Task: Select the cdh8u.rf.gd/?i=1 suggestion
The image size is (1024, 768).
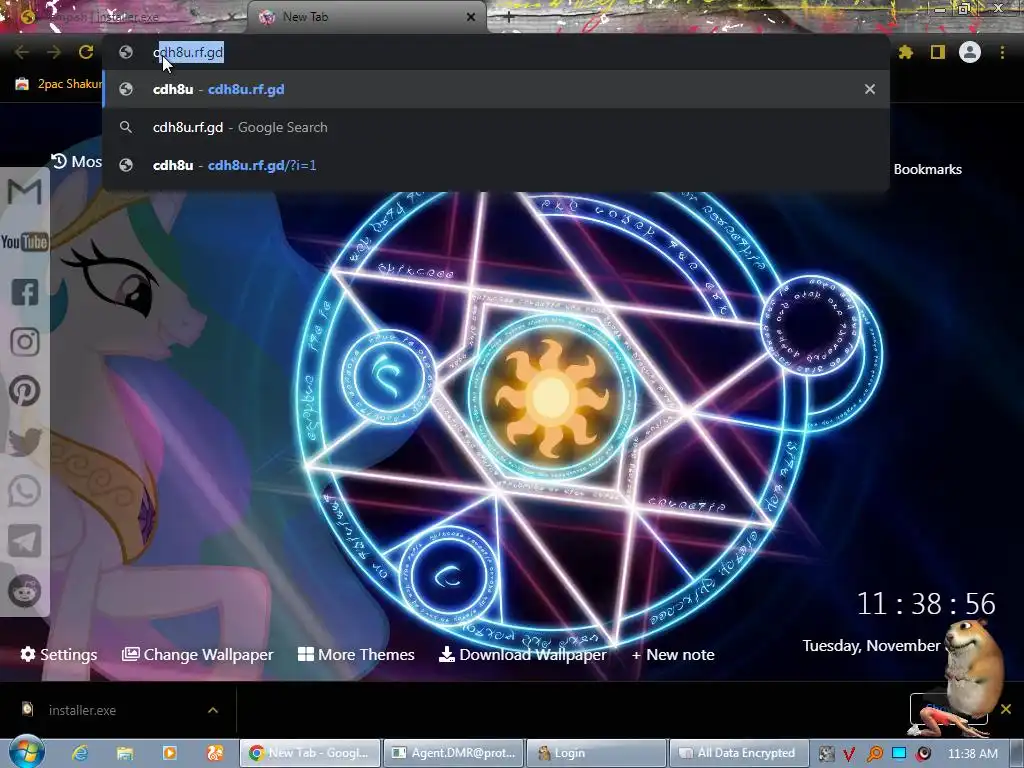Action: [496, 165]
